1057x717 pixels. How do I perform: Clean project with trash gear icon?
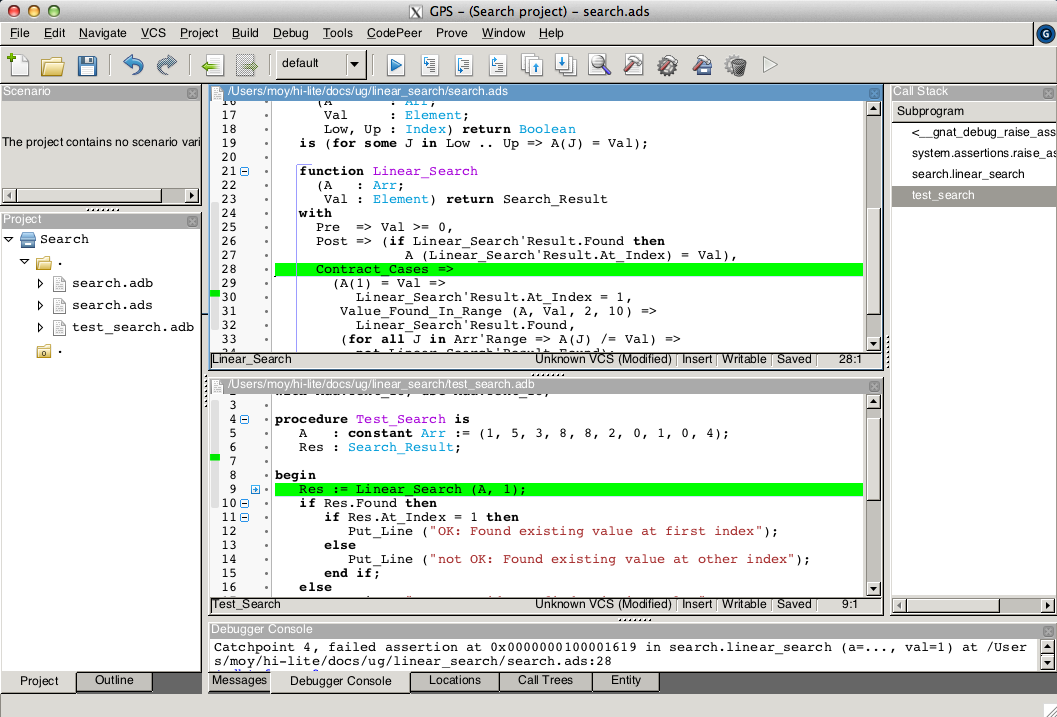[x=735, y=65]
